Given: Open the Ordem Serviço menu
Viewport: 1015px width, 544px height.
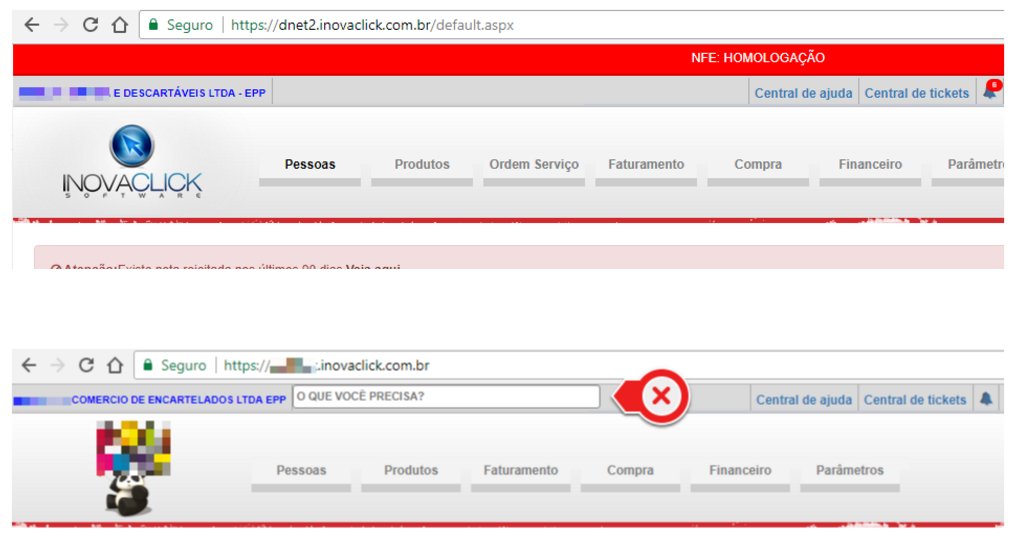Looking at the screenshot, I should click(533, 165).
